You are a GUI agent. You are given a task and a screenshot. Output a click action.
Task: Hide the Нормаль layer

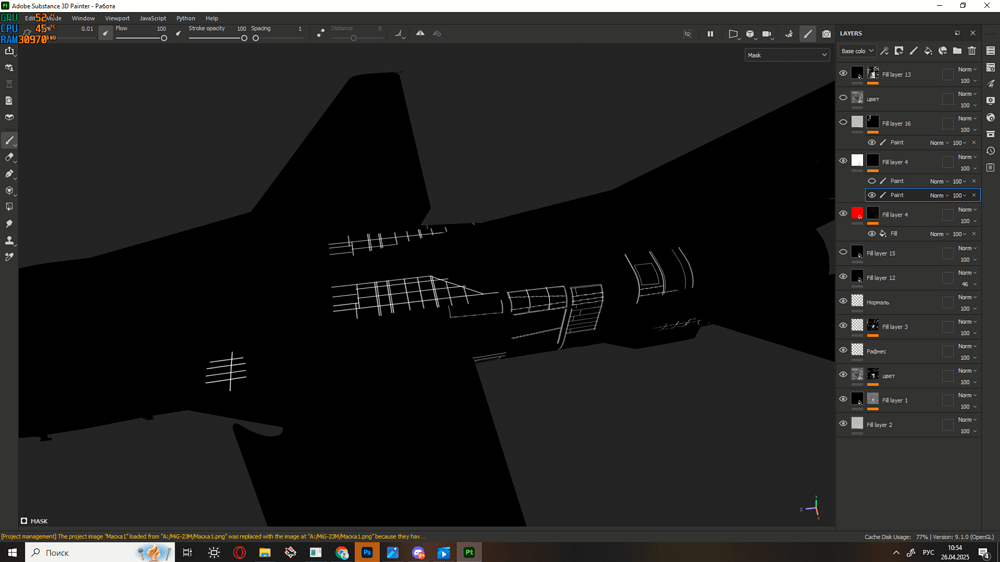(x=843, y=301)
